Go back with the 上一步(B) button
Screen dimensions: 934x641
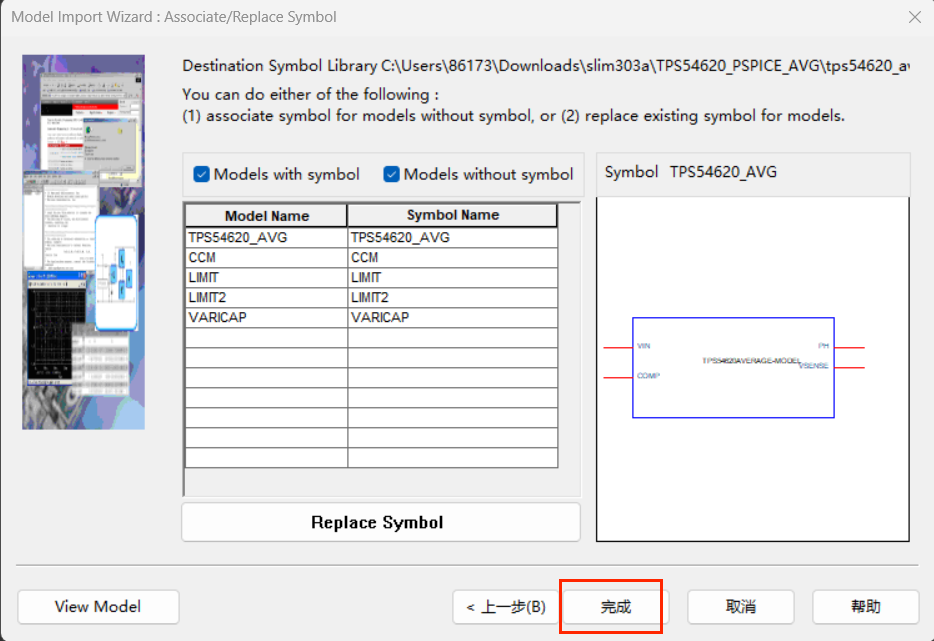pos(506,606)
